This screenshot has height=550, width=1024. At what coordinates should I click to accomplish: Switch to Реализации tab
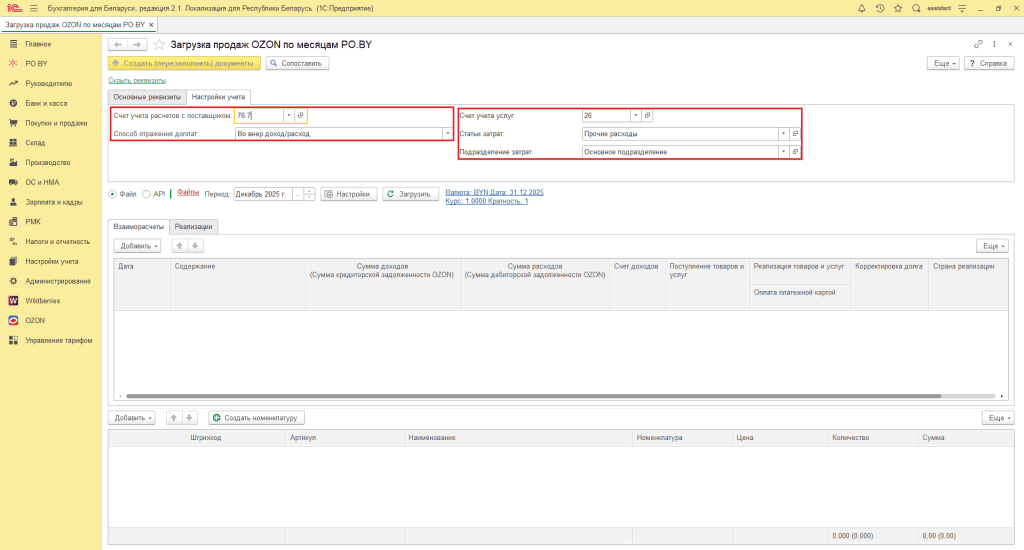pos(193,227)
